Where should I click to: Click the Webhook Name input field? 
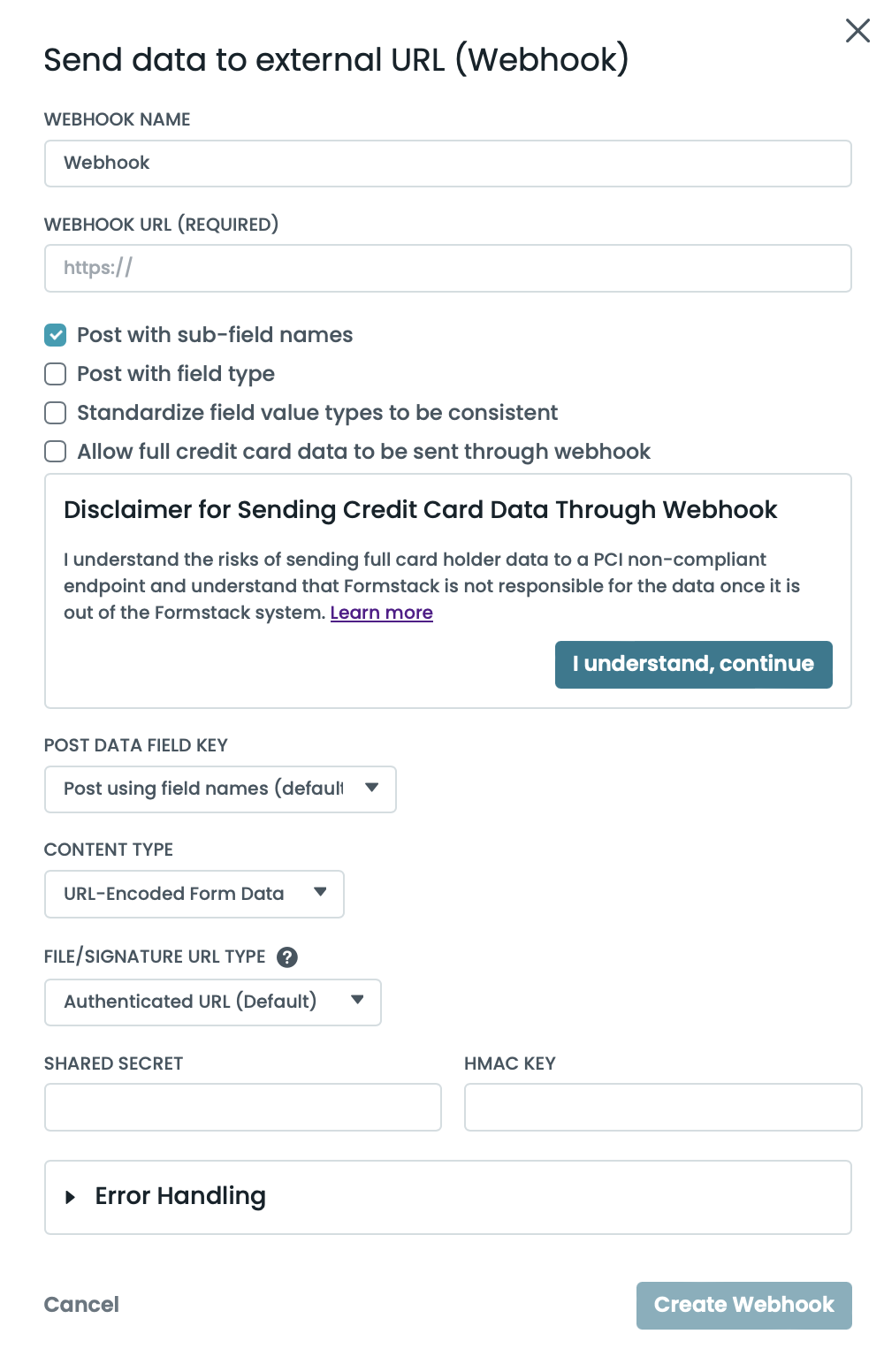pos(447,164)
